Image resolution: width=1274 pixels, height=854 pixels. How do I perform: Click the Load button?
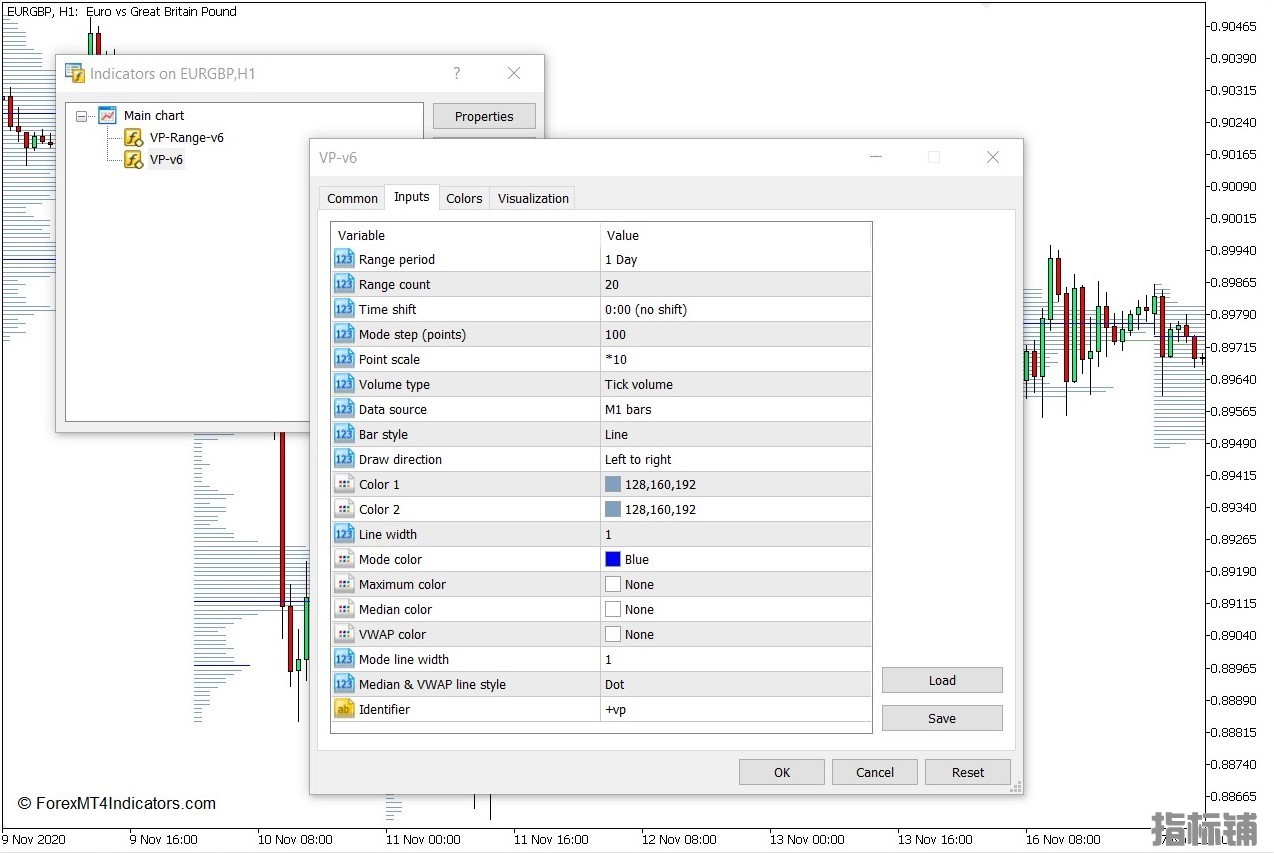tap(942, 680)
